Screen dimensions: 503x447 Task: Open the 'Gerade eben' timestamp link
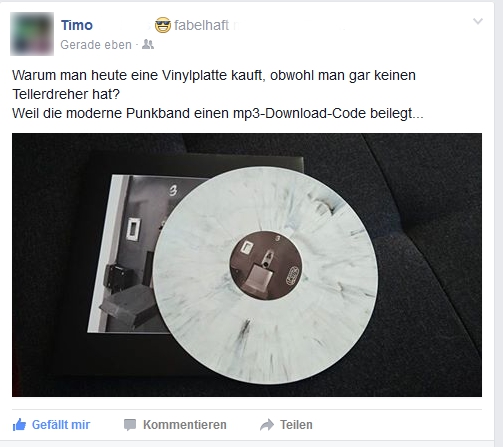pyautogui.click(x=96, y=45)
